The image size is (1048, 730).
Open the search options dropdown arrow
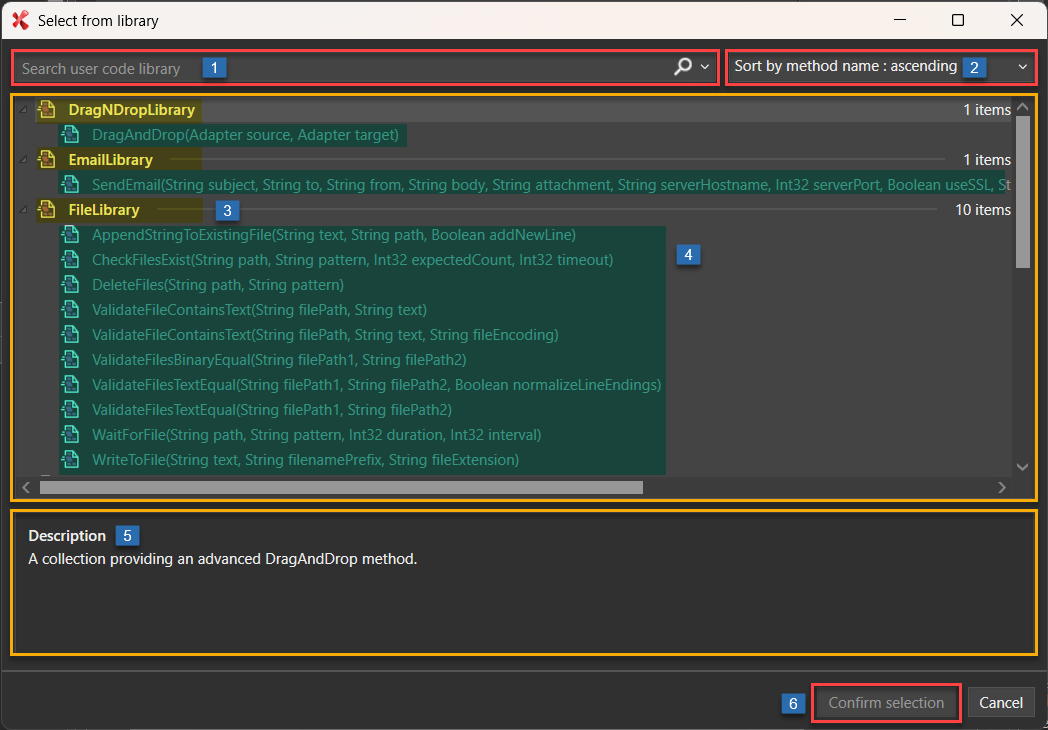tap(704, 67)
